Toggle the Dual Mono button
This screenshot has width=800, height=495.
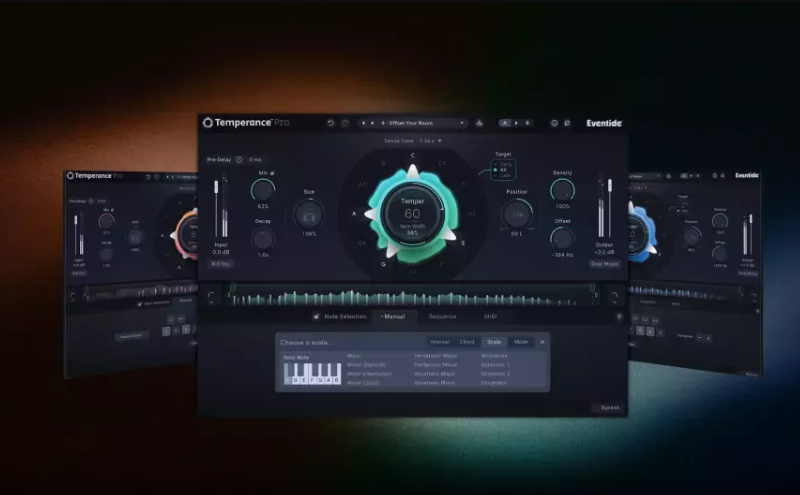[x=604, y=264]
